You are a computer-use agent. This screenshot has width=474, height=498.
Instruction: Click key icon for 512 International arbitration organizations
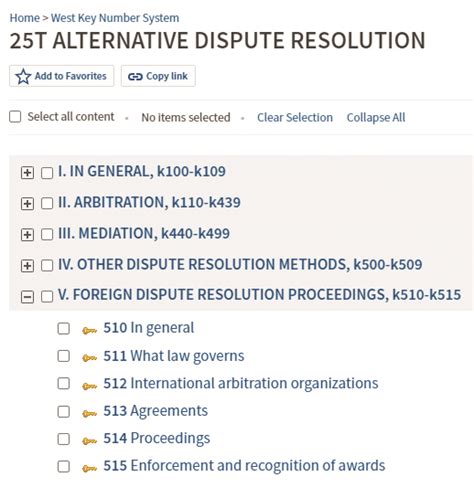pos(89,386)
